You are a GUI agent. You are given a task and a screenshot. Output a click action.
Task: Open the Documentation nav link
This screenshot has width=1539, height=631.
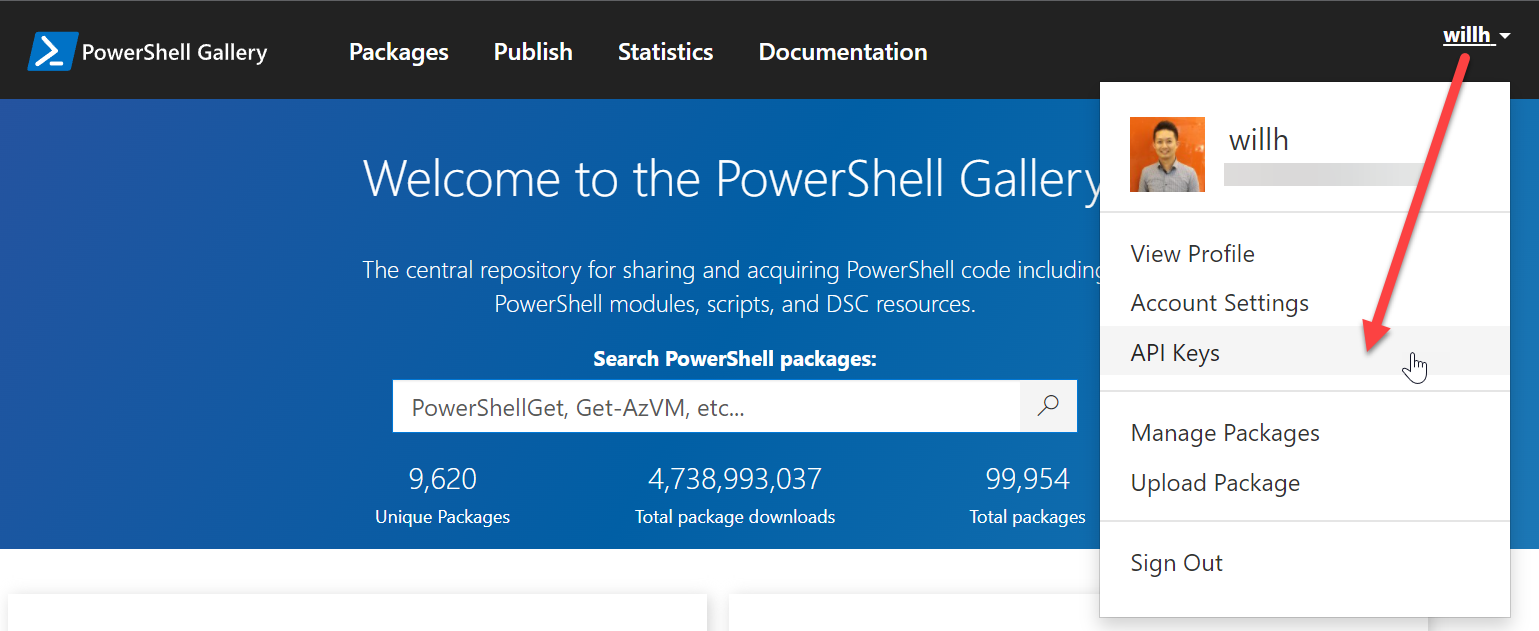click(x=843, y=52)
